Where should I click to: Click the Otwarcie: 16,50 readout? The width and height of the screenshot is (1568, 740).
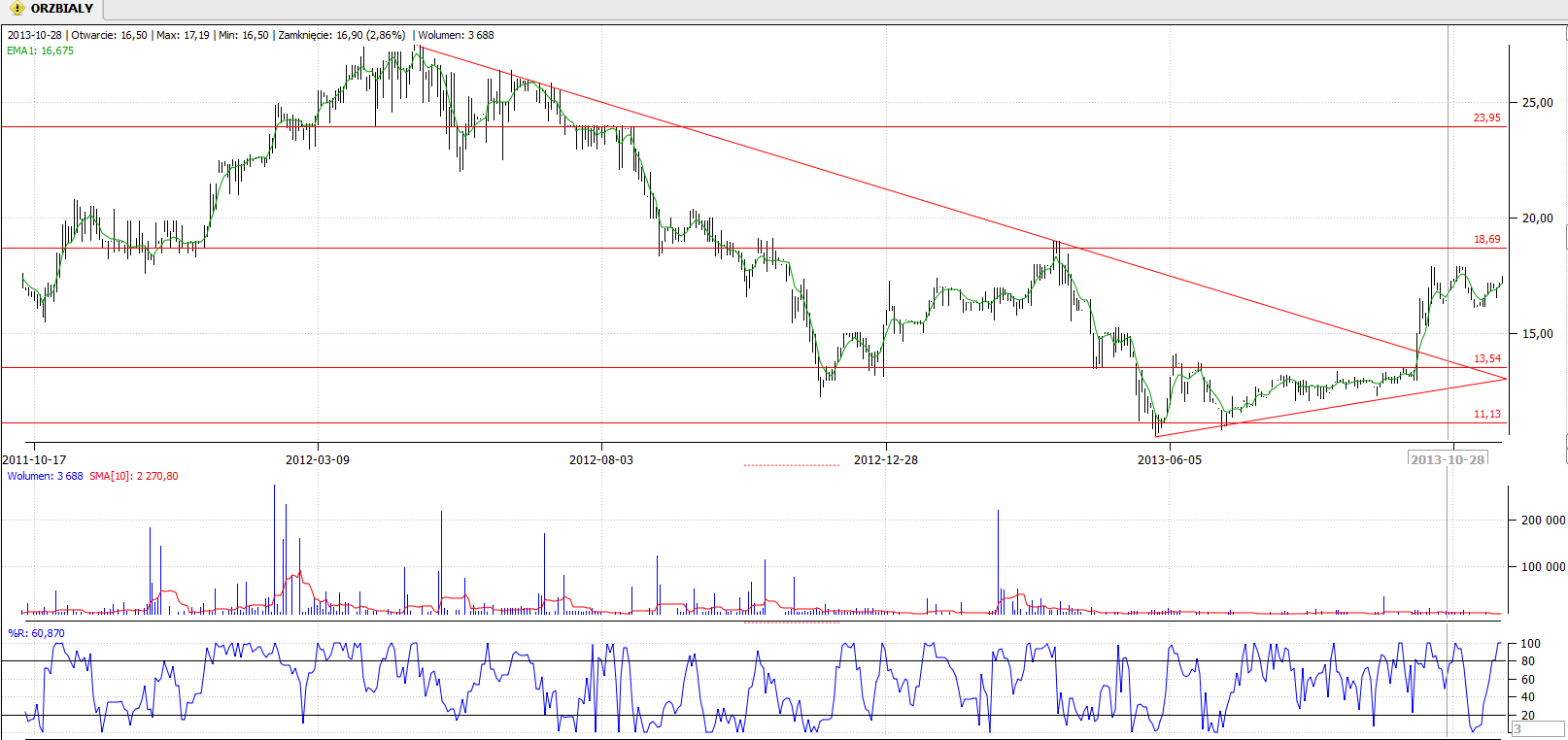(x=109, y=35)
